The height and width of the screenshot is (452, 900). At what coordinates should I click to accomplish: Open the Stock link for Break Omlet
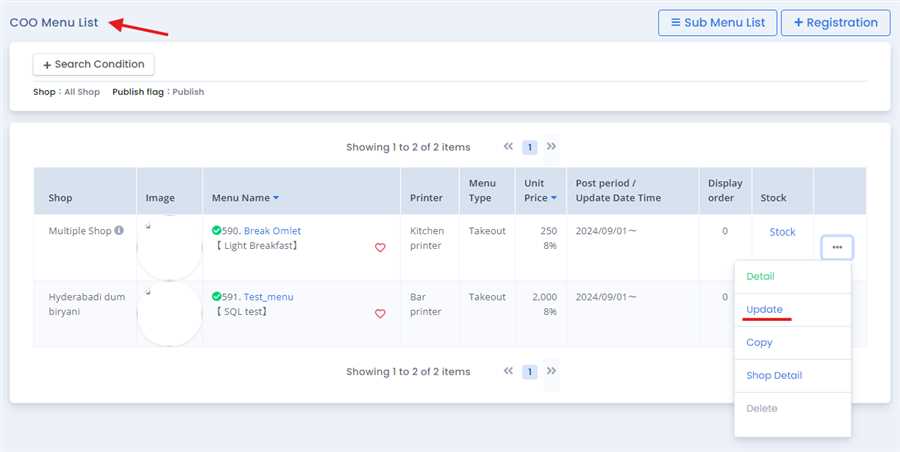(x=782, y=232)
